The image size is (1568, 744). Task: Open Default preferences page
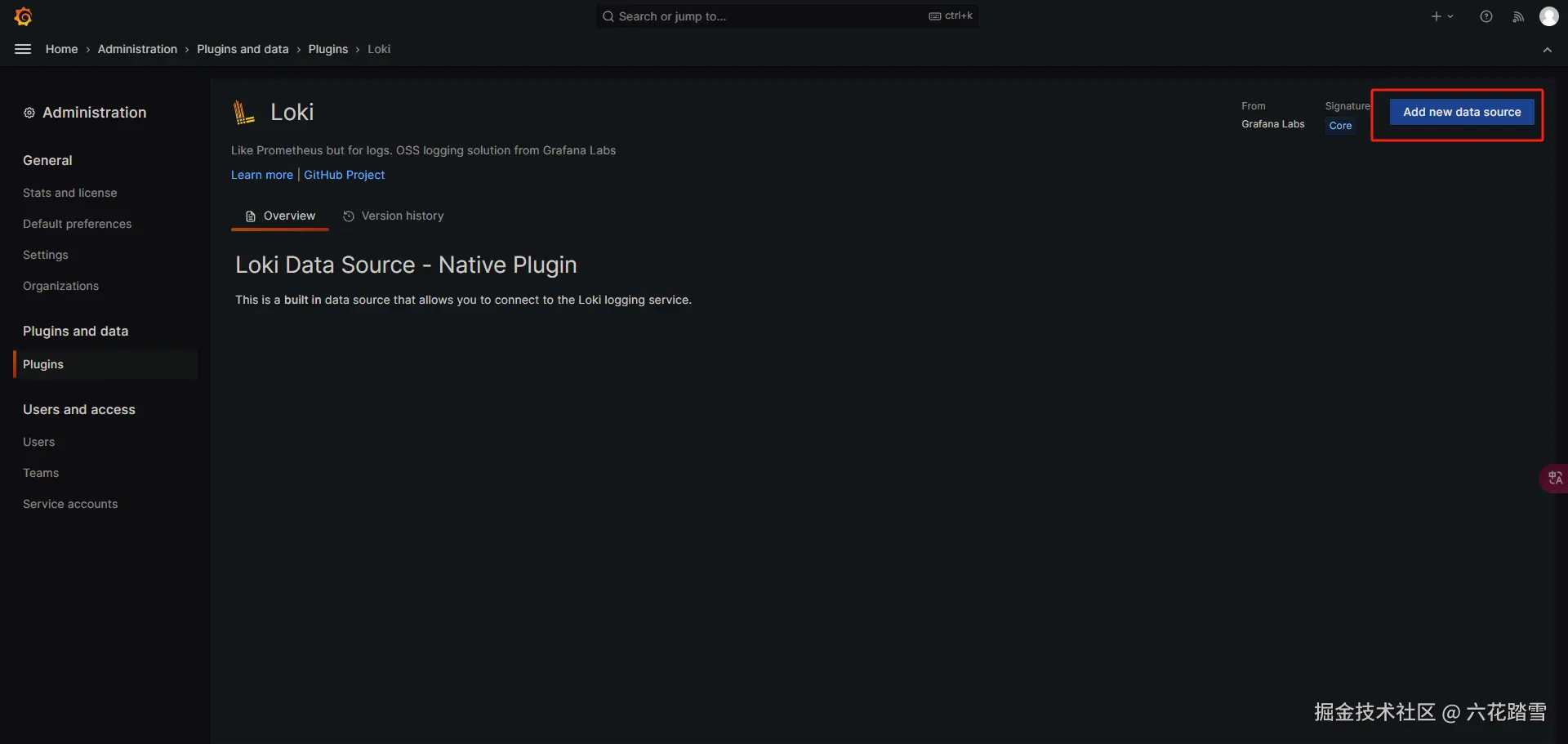78,224
